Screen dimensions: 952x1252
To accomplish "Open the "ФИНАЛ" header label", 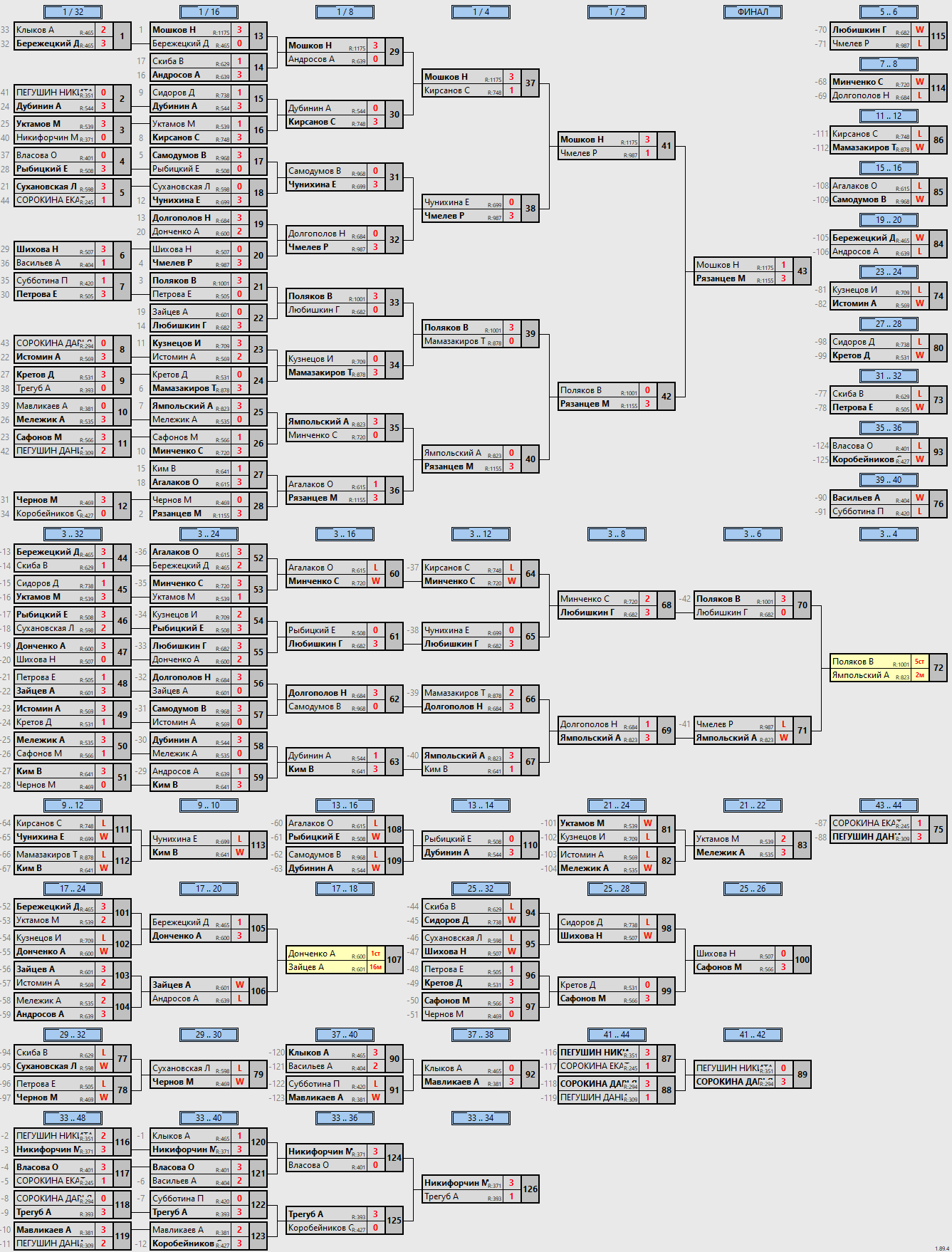I will 753,12.
